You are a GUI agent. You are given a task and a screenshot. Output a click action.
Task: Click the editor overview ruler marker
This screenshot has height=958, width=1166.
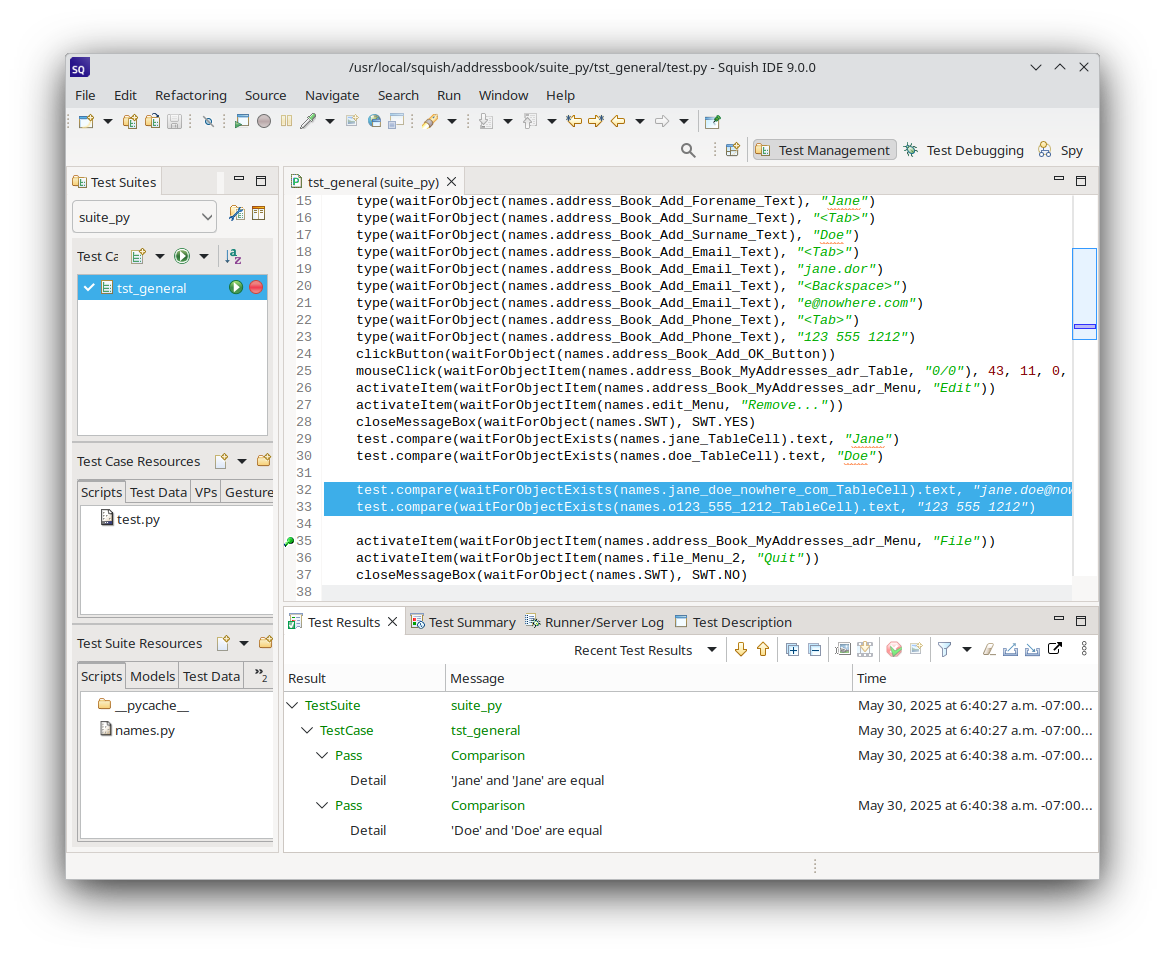point(1084,326)
